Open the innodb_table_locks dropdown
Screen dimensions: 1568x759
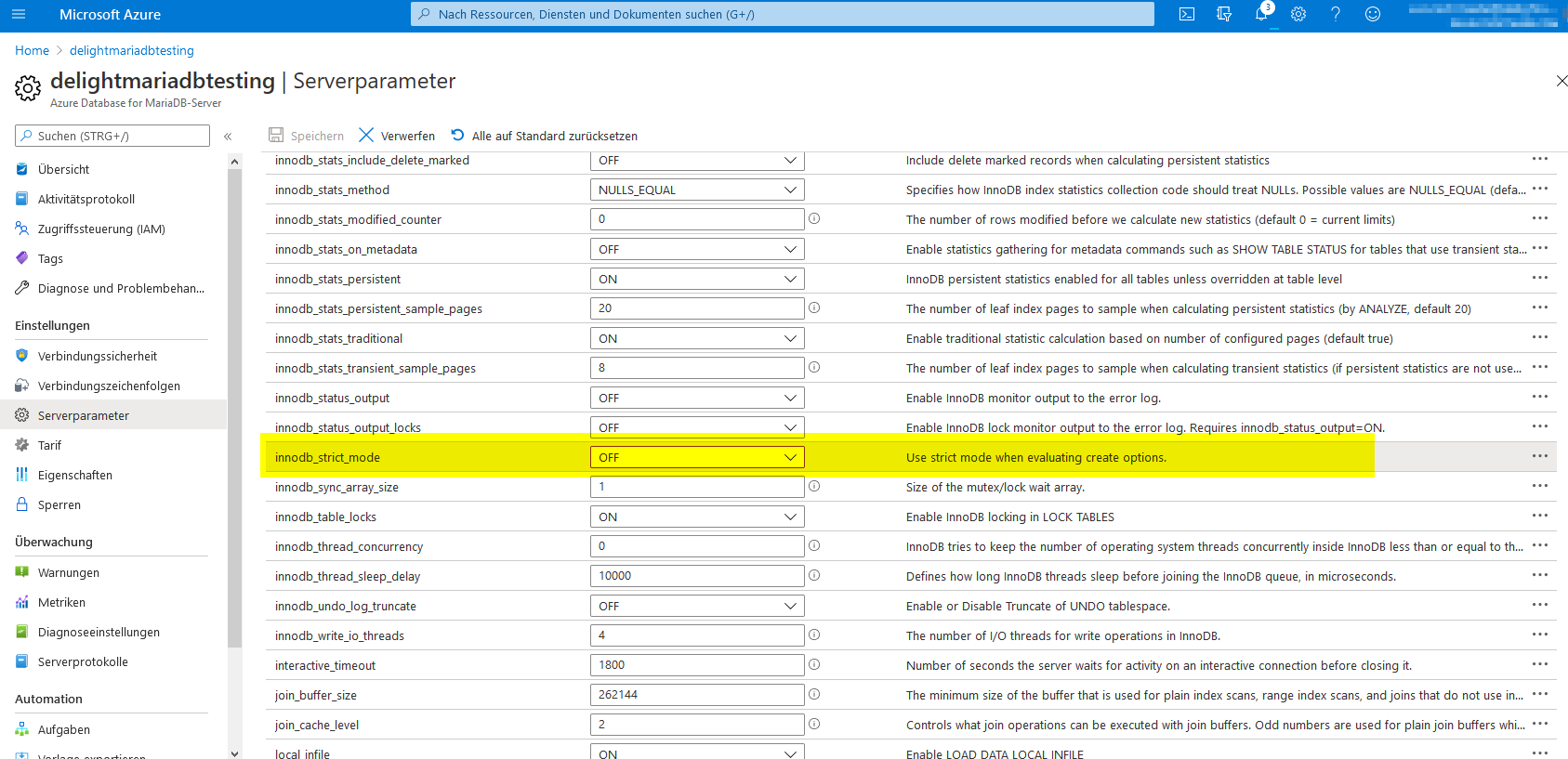[697, 517]
